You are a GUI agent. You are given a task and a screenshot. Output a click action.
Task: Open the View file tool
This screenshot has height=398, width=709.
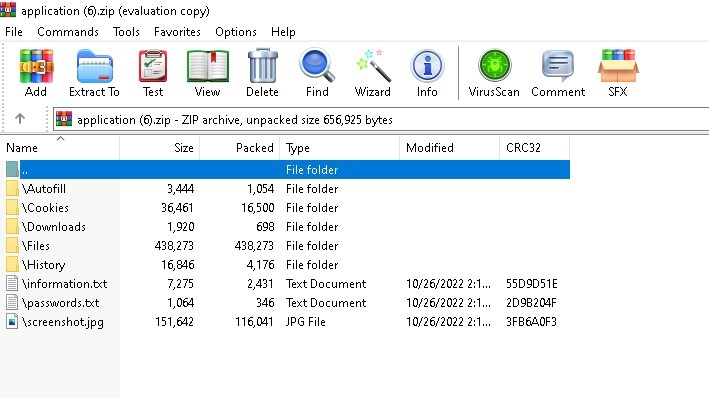[208, 66]
